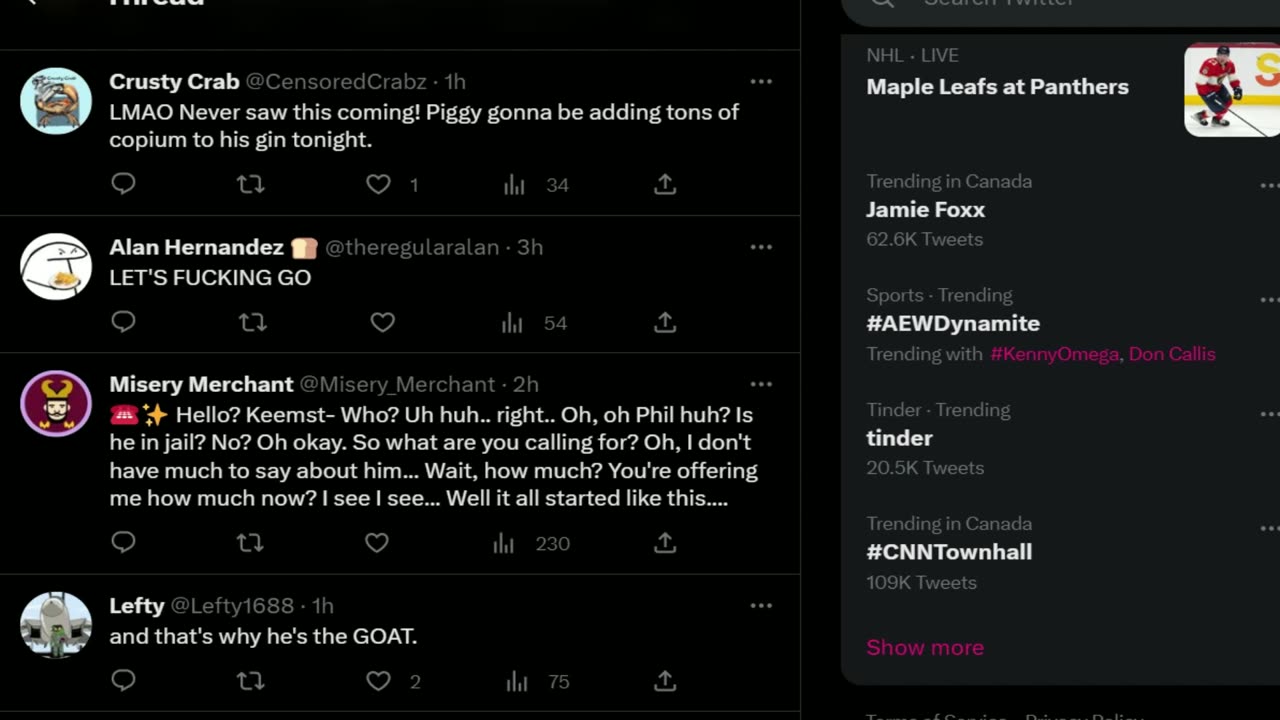Like Crusty Crab's tweet

tap(378, 184)
